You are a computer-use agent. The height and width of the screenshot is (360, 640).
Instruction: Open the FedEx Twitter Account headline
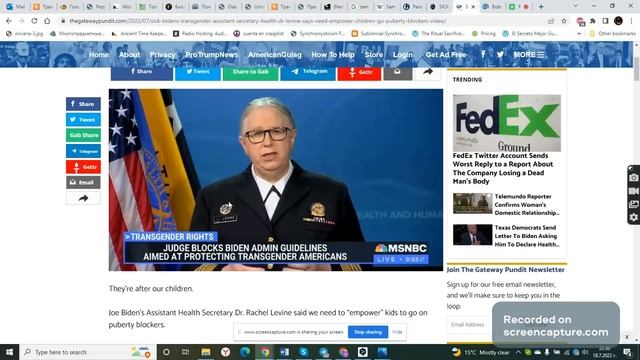click(503, 169)
